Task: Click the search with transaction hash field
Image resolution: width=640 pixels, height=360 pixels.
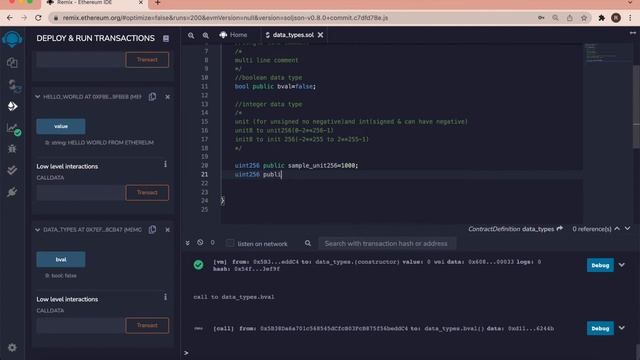Action: [387, 243]
